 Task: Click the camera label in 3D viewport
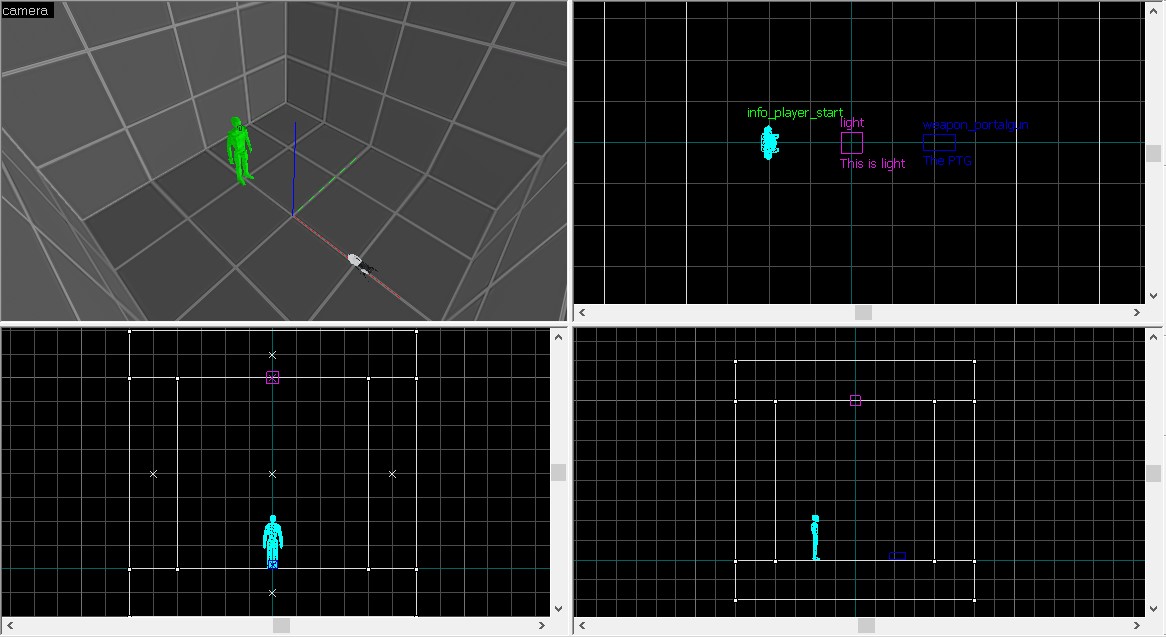(x=26, y=11)
